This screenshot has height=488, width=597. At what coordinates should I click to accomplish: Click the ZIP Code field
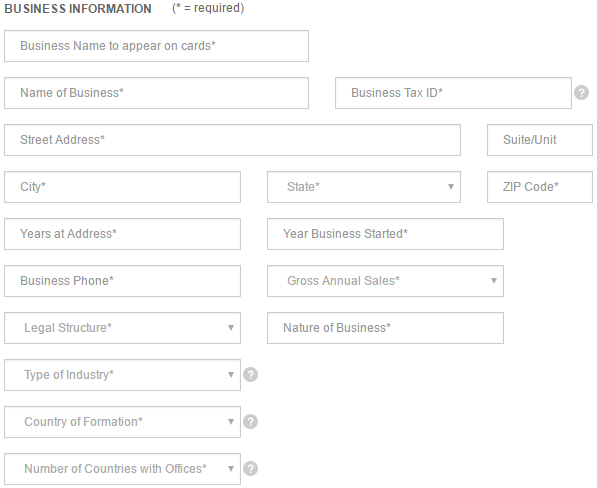[540, 187]
